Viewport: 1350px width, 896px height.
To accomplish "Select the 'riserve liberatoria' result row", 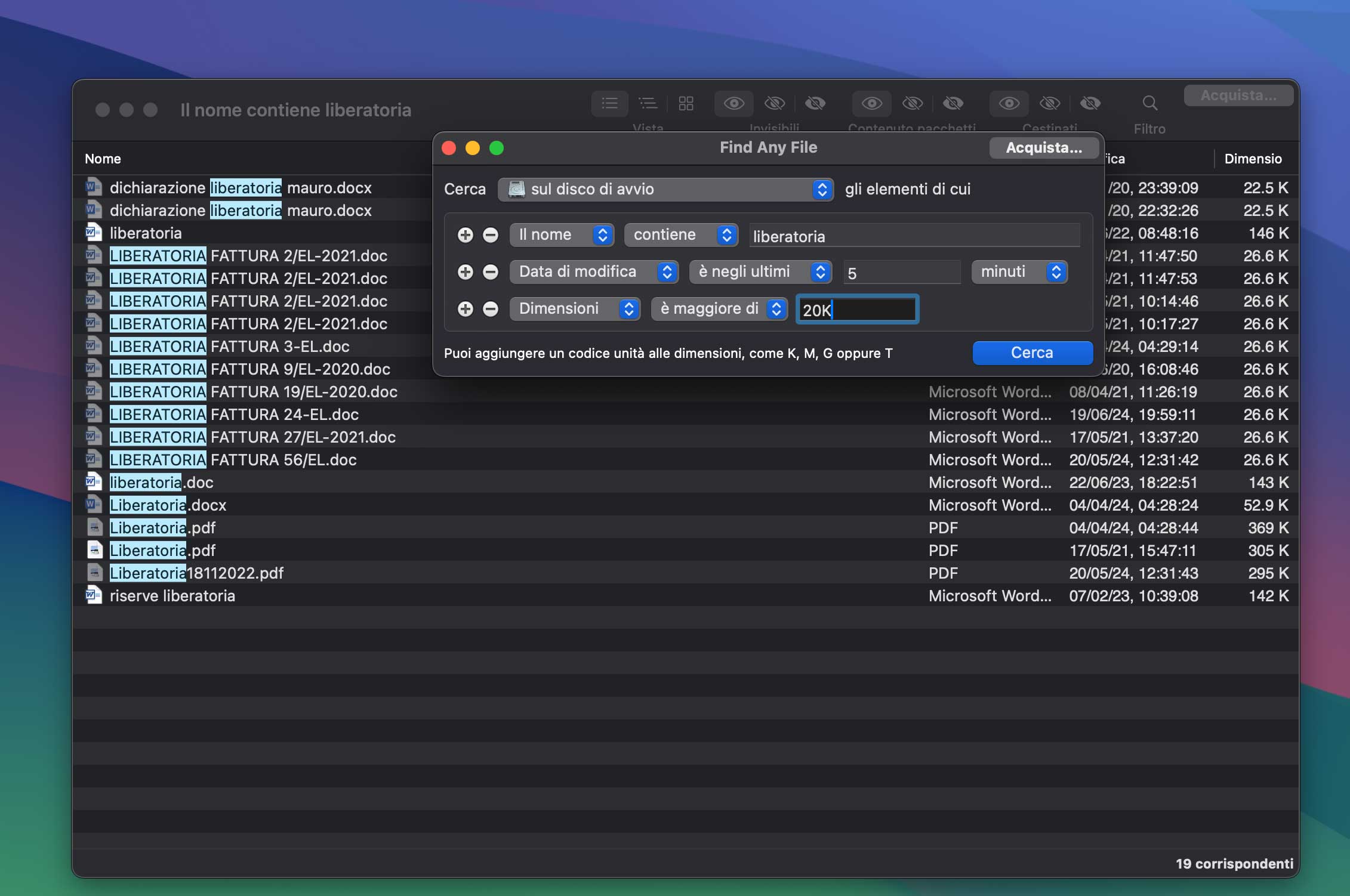I will pos(172,595).
